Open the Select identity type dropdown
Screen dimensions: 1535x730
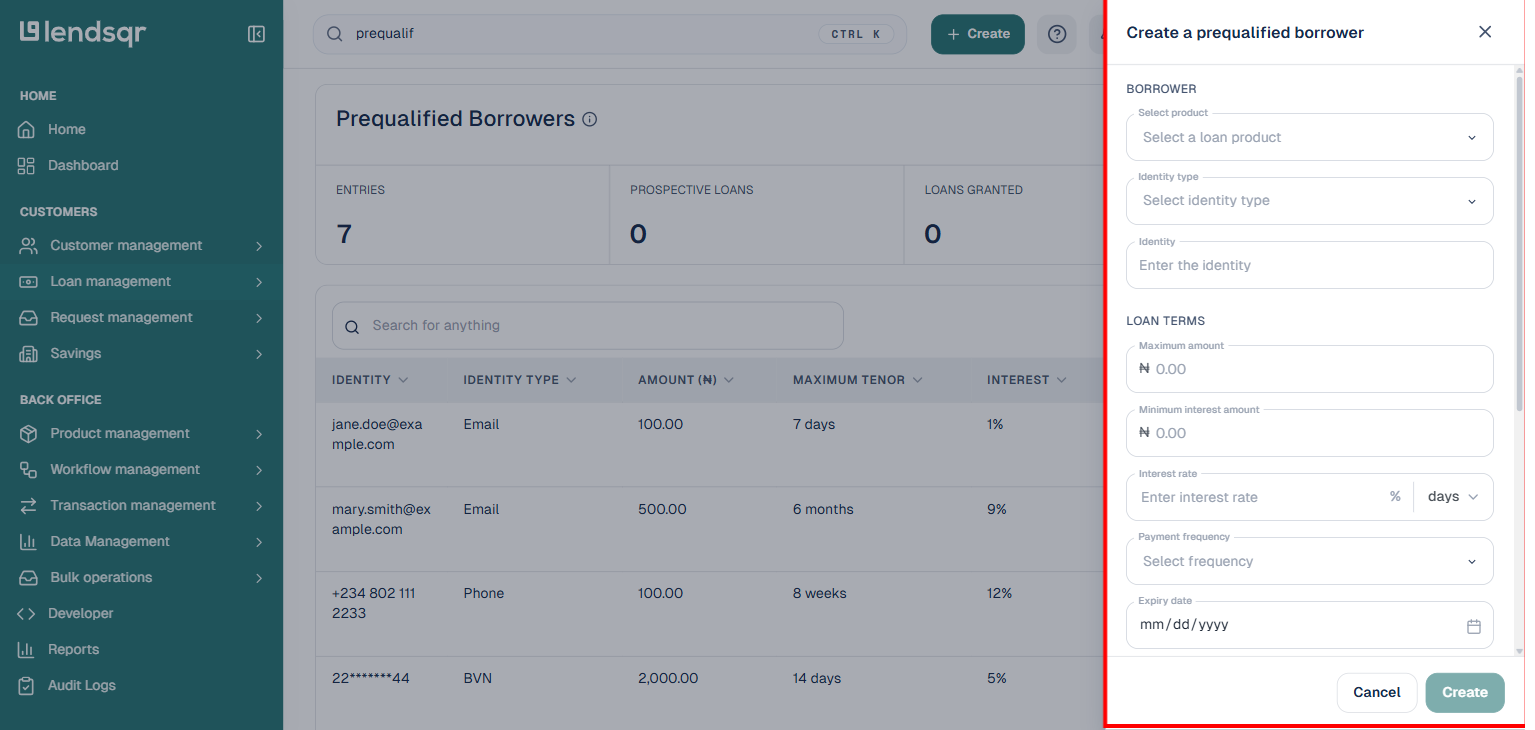click(1310, 201)
